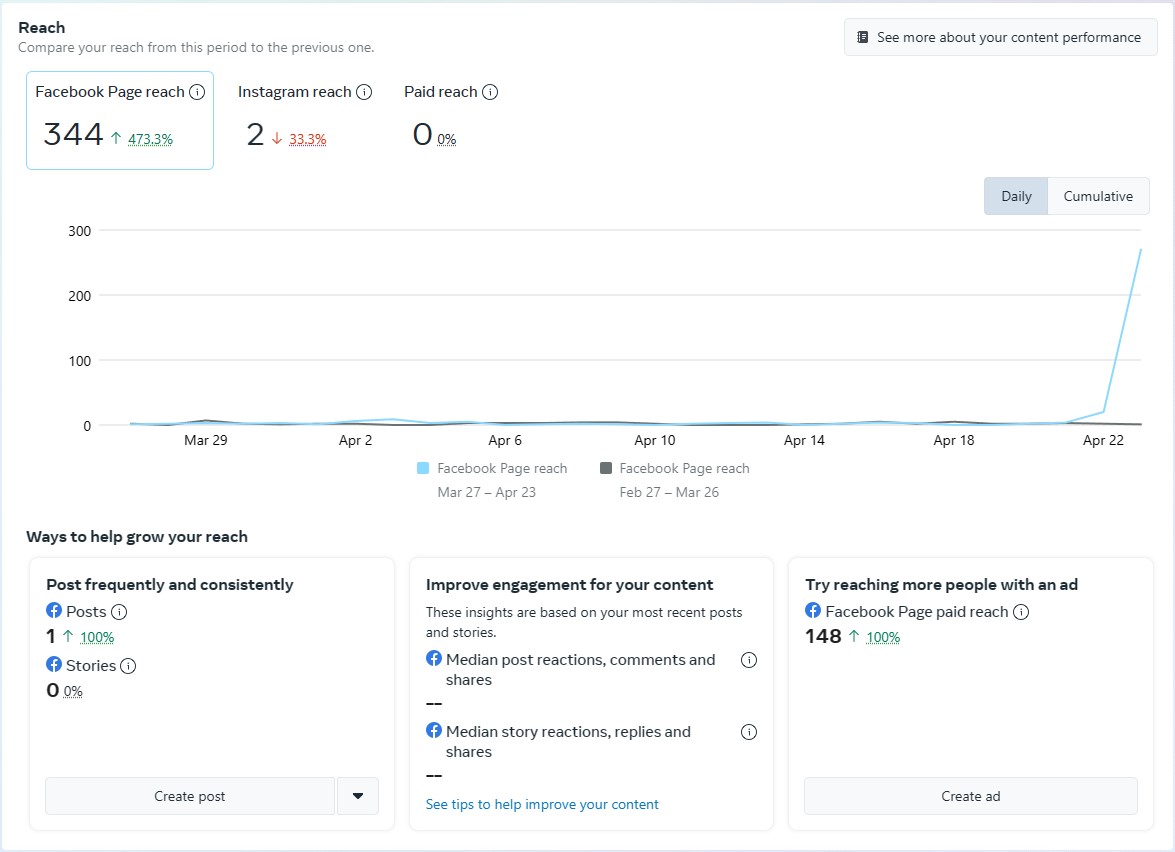Click red down arrow beside 33.3%
1175x852 pixels.
coord(277,139)
